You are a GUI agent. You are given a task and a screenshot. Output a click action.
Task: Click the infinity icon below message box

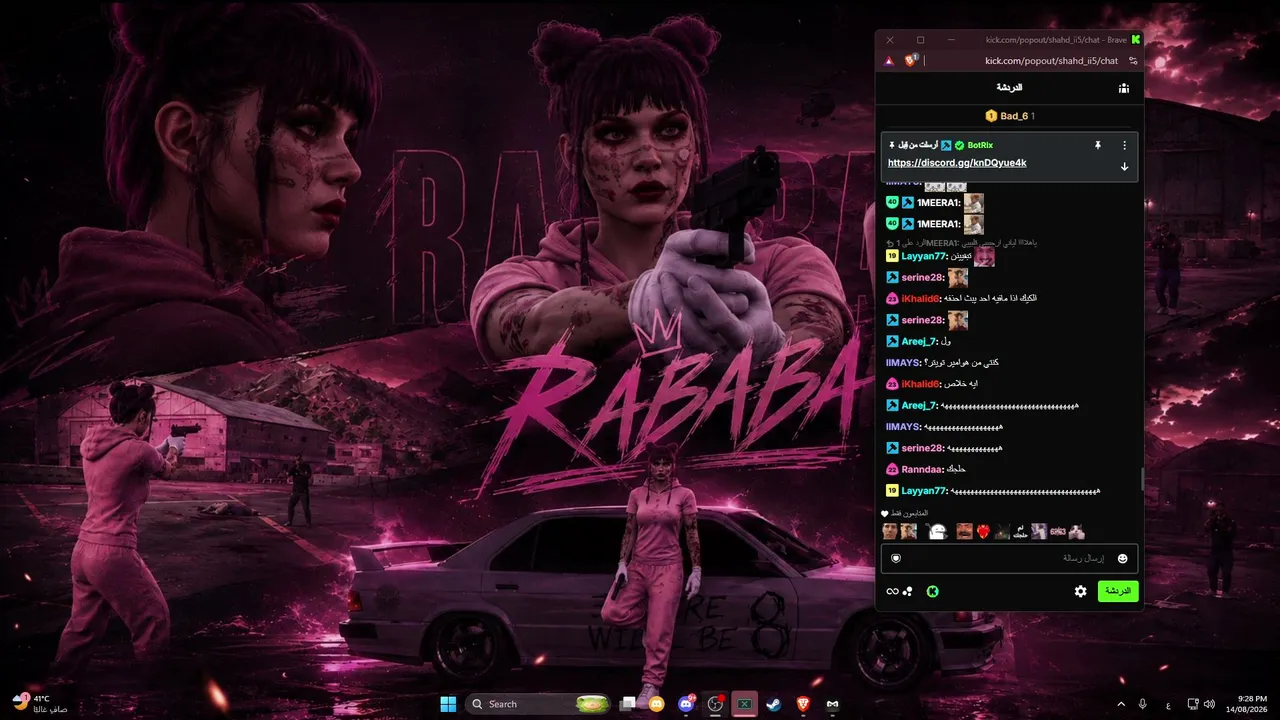892,591
